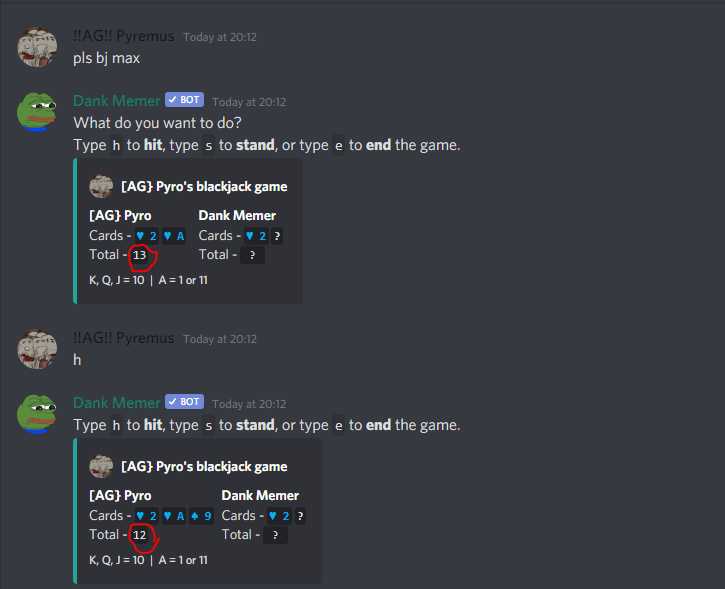Click the first Dank Memer Pepe avatar
This screenshot has width=725, height=589.
coord(37,112)
